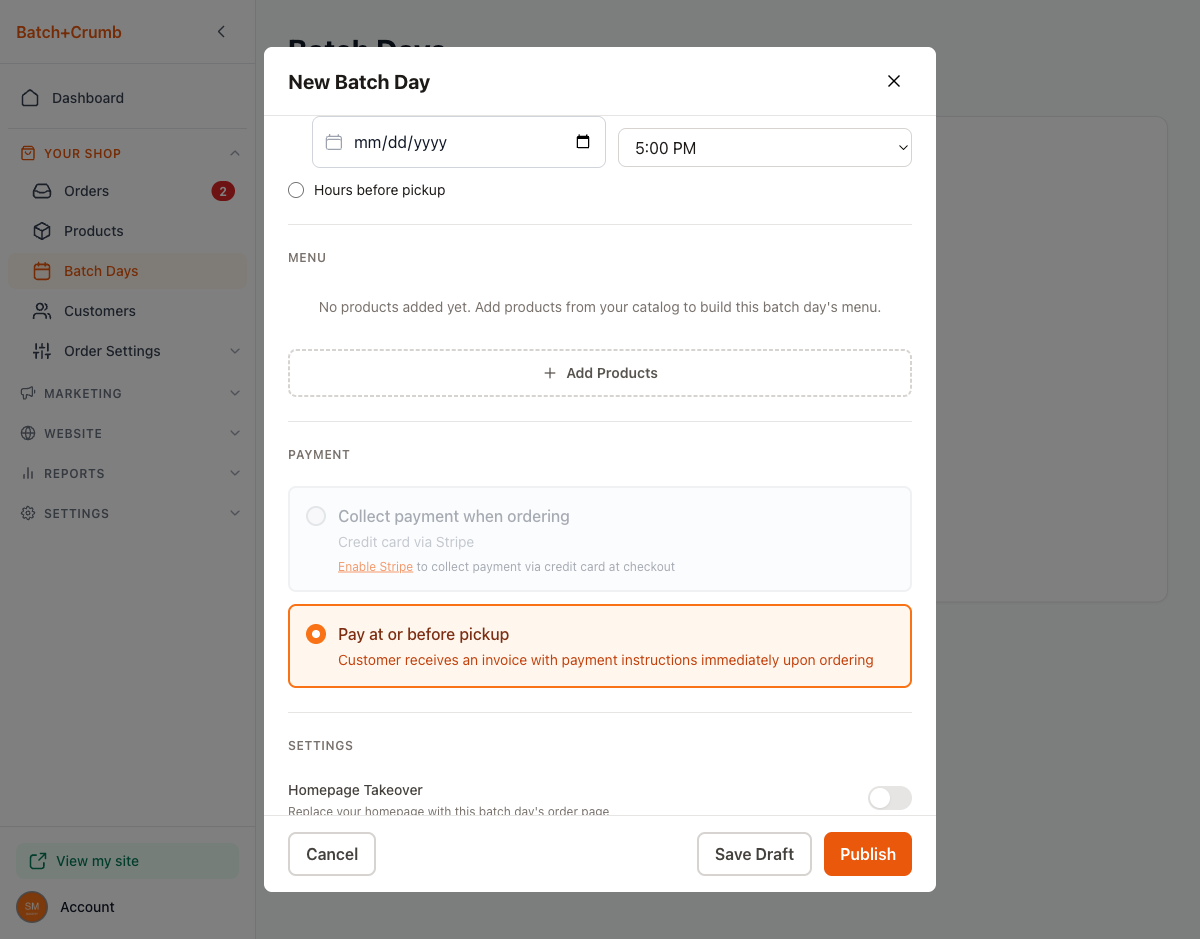This screenshot has width=1200, height=939.
Task: Select Hours before pickup radio option
Action: coord(296,190)
